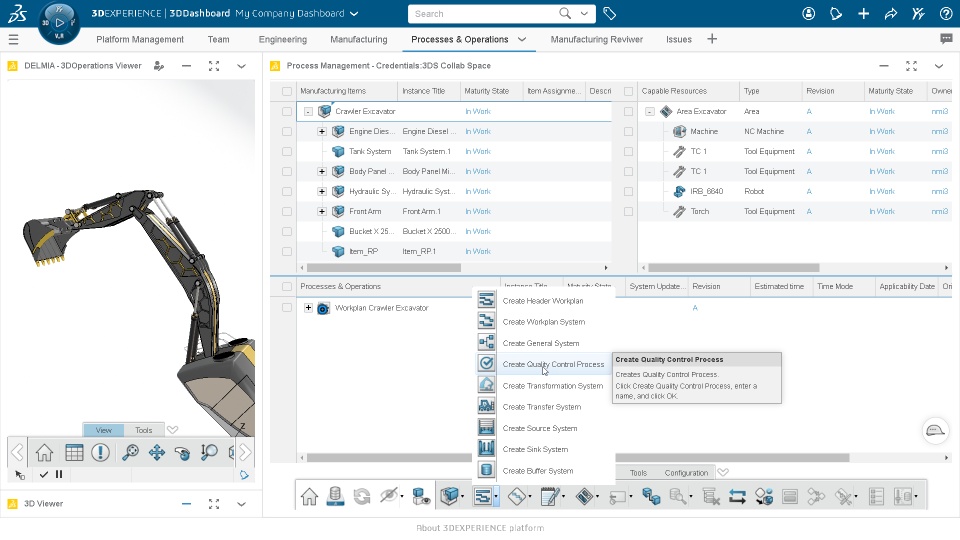
Task: Tick the Tank System row checkbox
Action: click(x=287, y=151)
